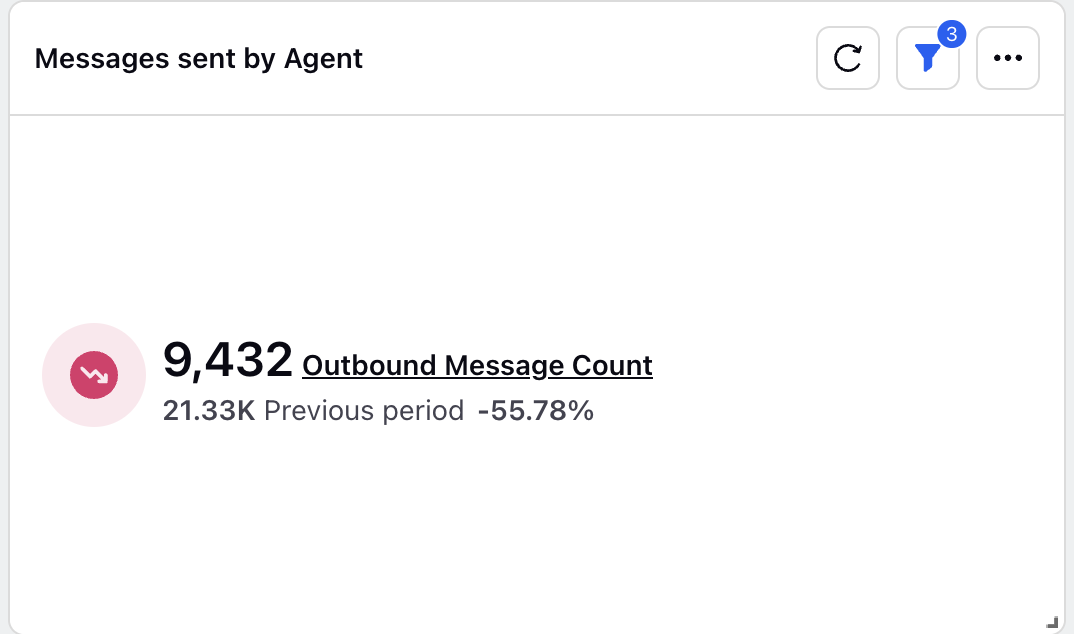
Task: Click empty widget body area above metric
Action: (x=537, y=219)
